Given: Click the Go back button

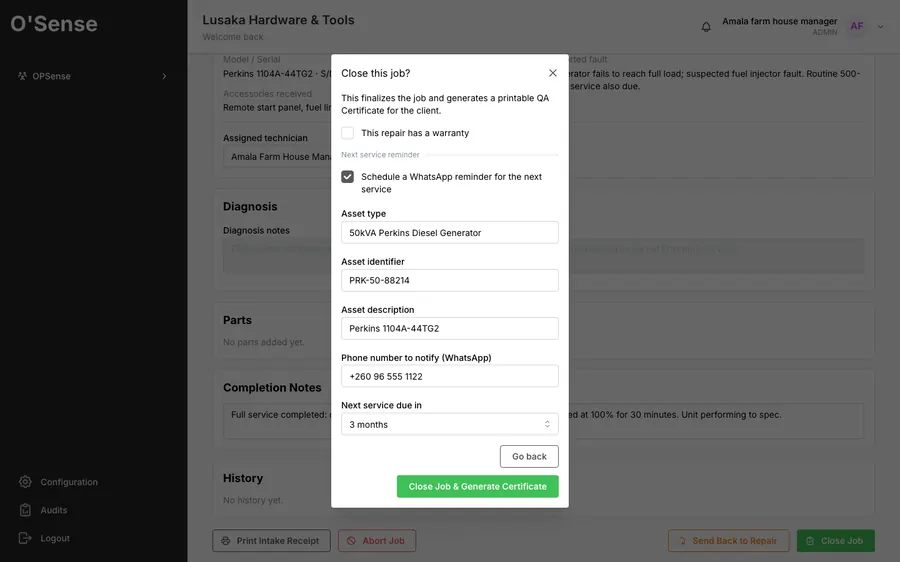Looking at the screenshot, I should (529, 456).
